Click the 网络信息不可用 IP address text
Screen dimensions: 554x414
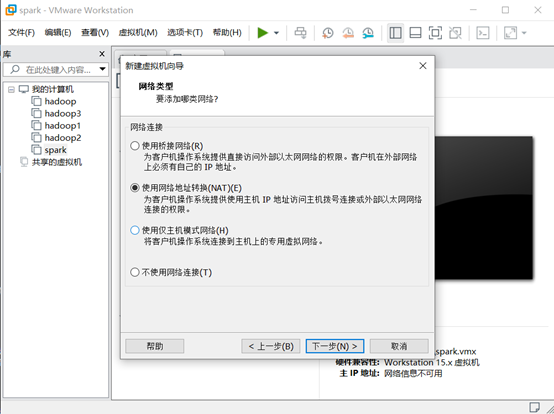tap(413, 373)
